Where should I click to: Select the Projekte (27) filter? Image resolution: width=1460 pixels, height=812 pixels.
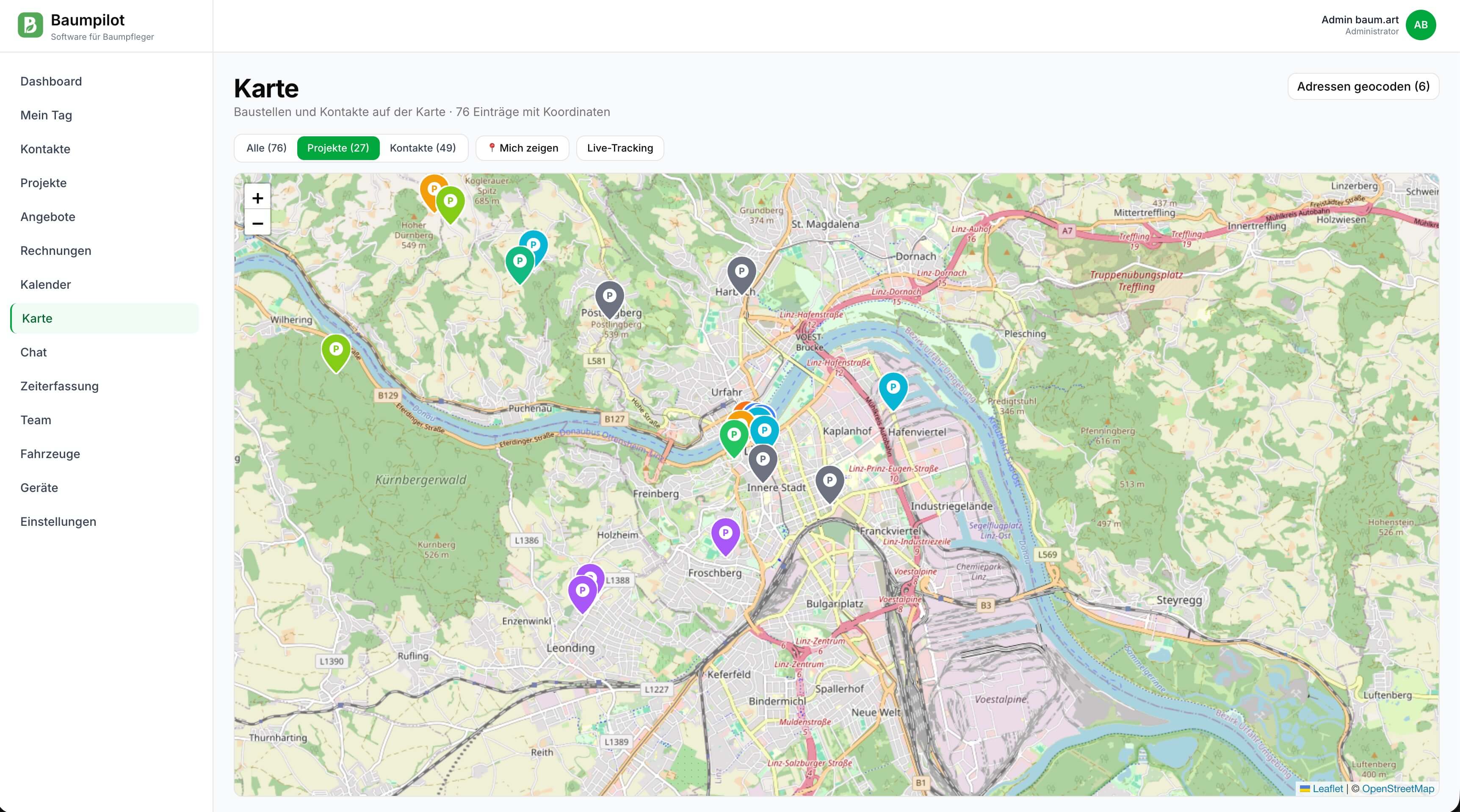point(338,148)
